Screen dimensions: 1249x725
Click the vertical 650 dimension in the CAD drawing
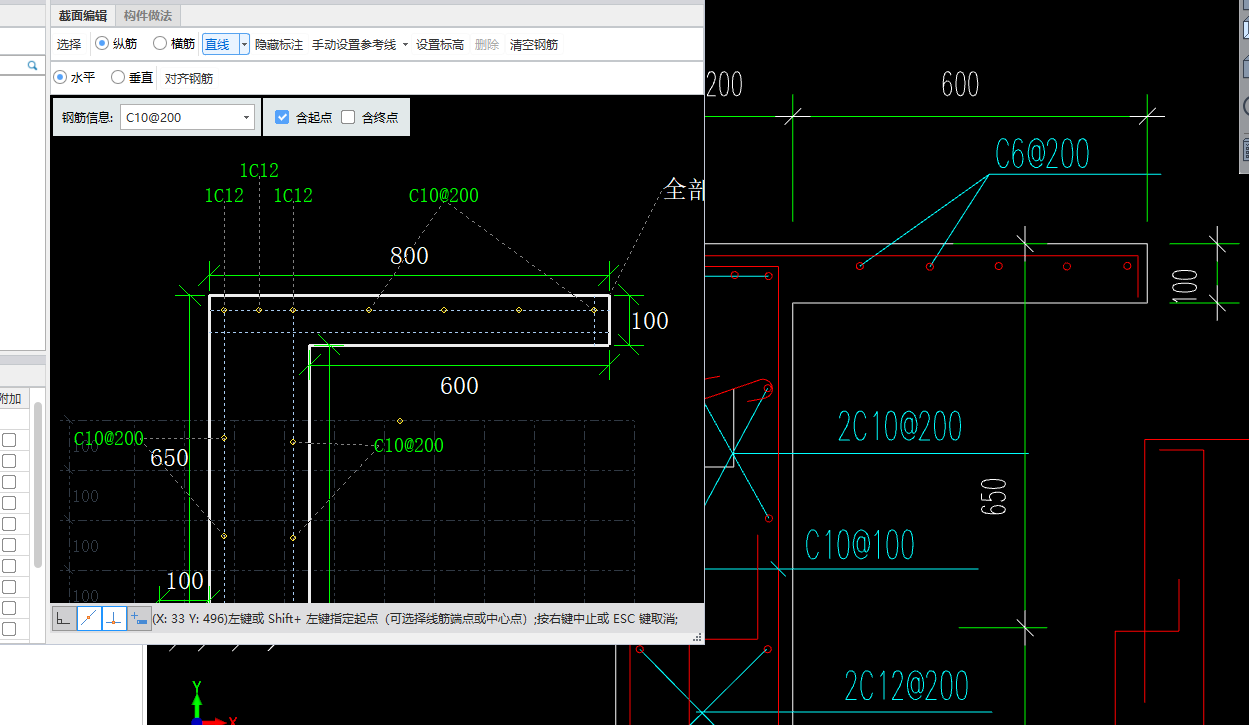[x=994, y=497]
